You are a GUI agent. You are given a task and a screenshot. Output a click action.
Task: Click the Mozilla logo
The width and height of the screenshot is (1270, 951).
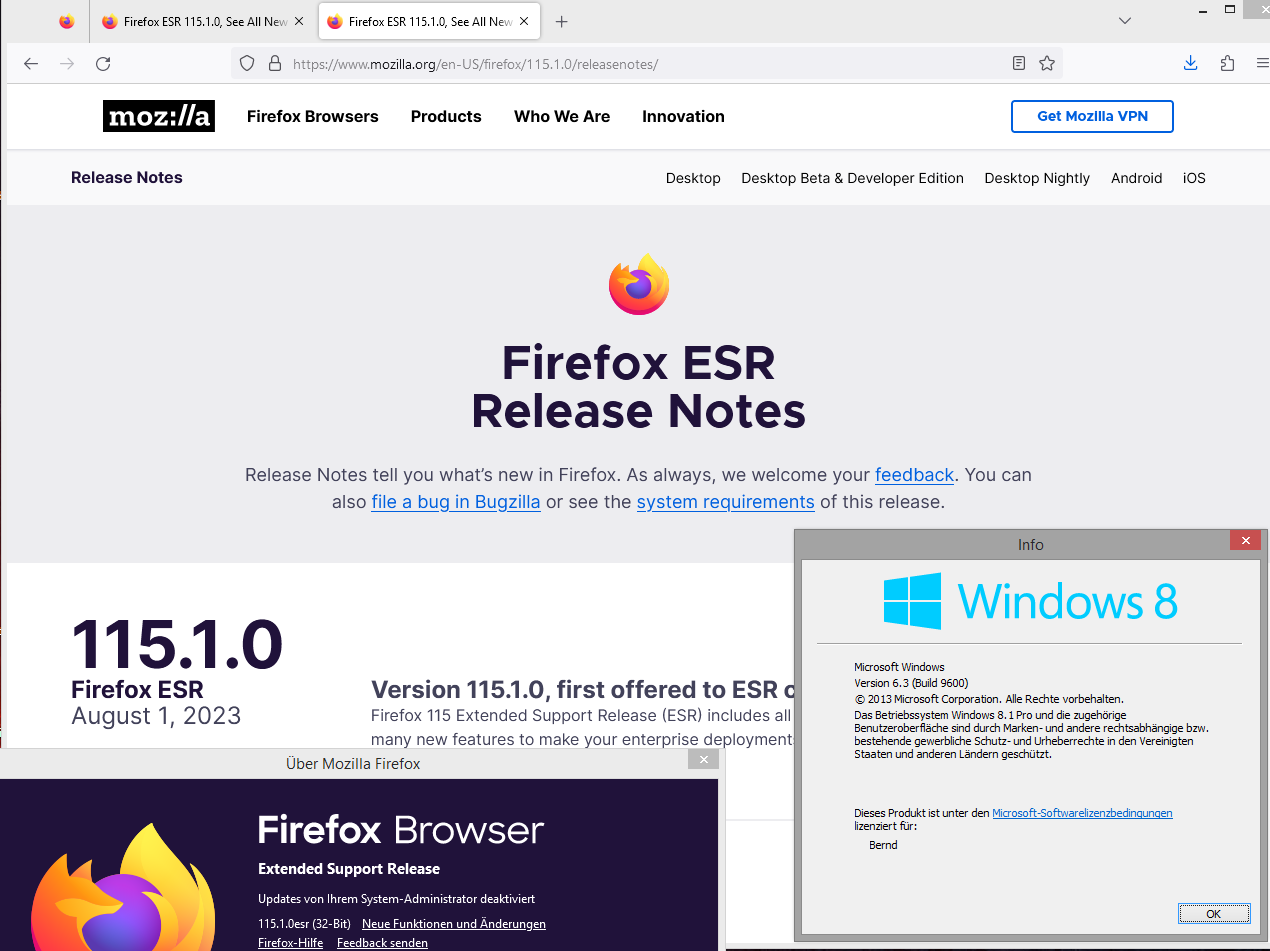[159, 116]
